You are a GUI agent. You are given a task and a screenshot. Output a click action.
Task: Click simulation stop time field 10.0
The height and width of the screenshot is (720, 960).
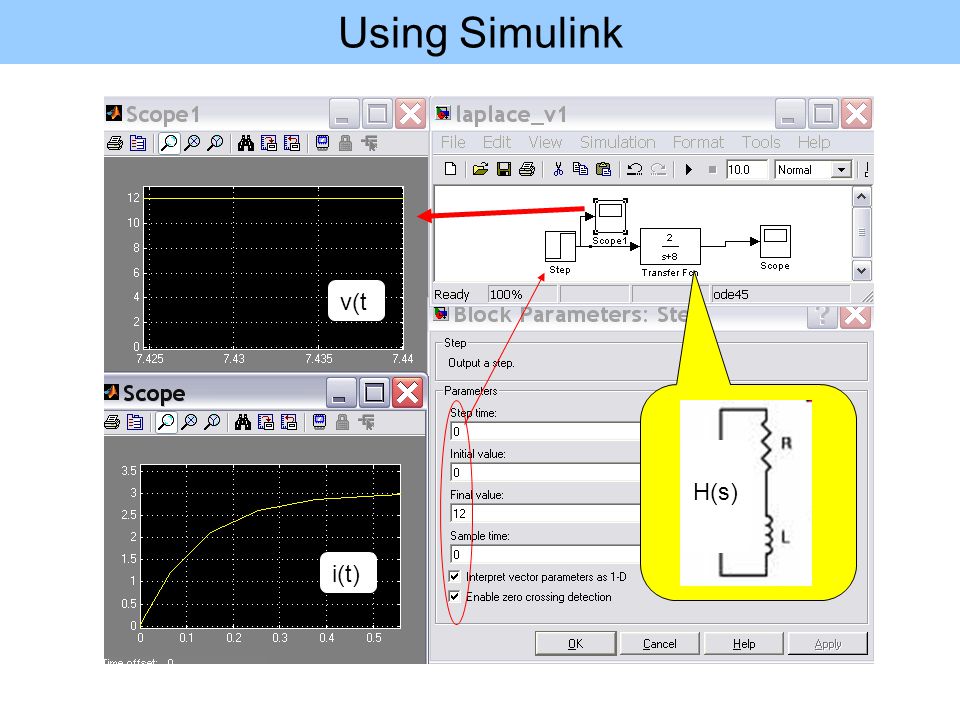click(x=746, y=170)
